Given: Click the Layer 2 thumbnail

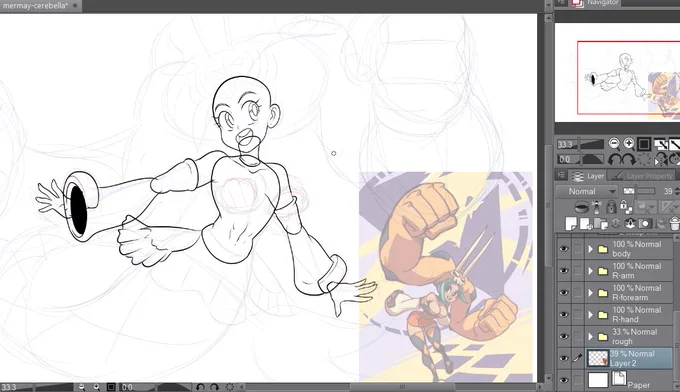Looking at the screenshot, I should [x=598, y=358].
